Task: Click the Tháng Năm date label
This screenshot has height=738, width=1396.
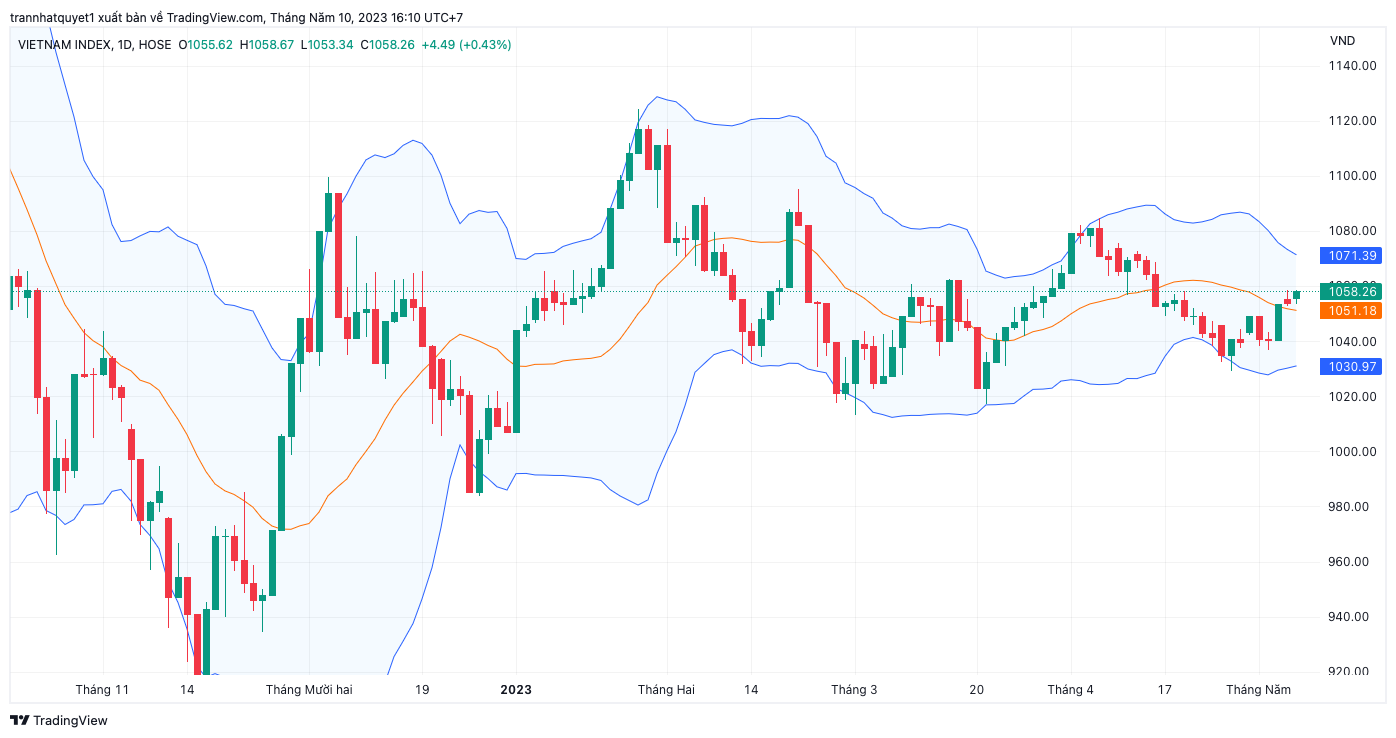Action: pos(1258,690)
